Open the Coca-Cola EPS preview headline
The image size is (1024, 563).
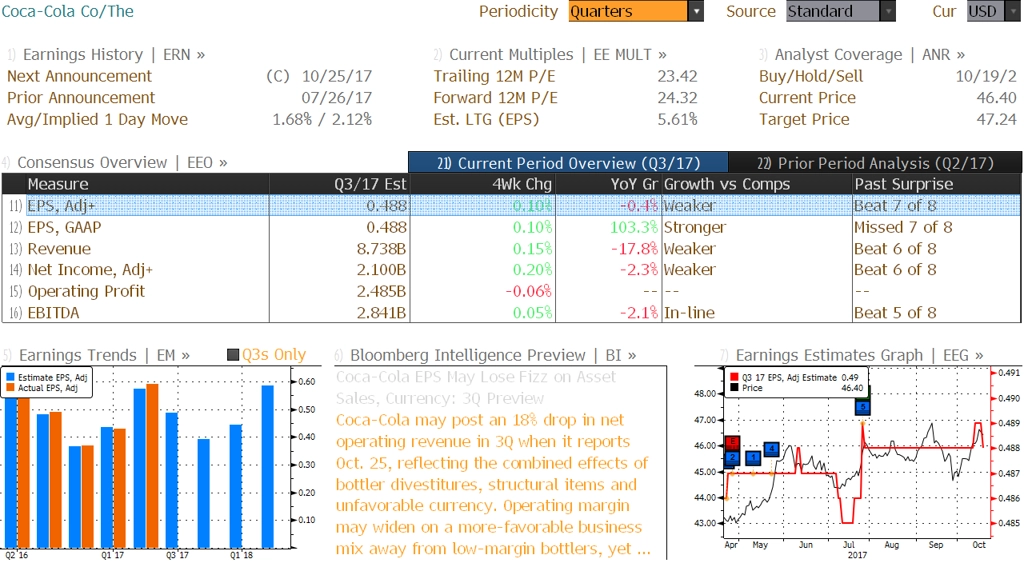pos(476,387)
